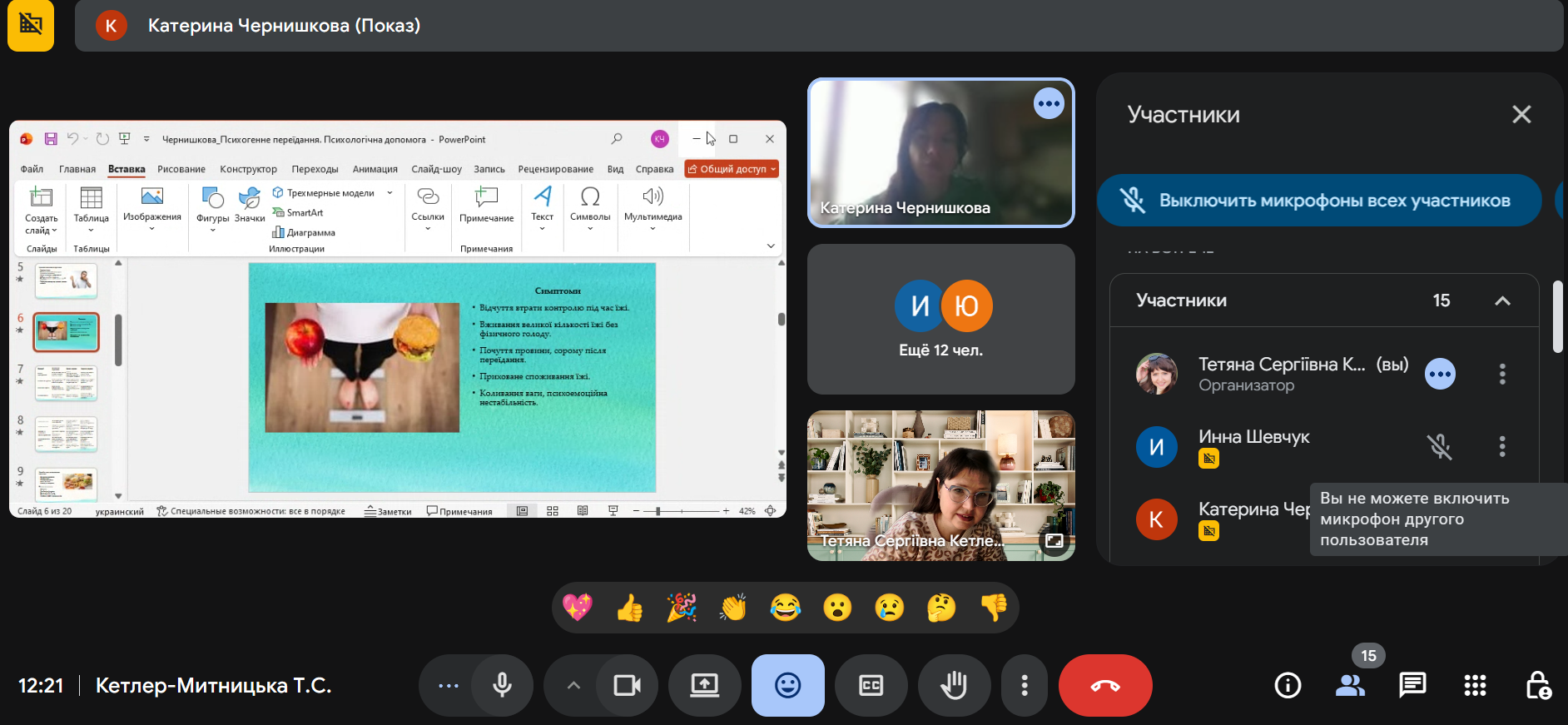Collapse the Участники list section
Viewport: 1568px width, 725px height.
[x=1502, y=300]
